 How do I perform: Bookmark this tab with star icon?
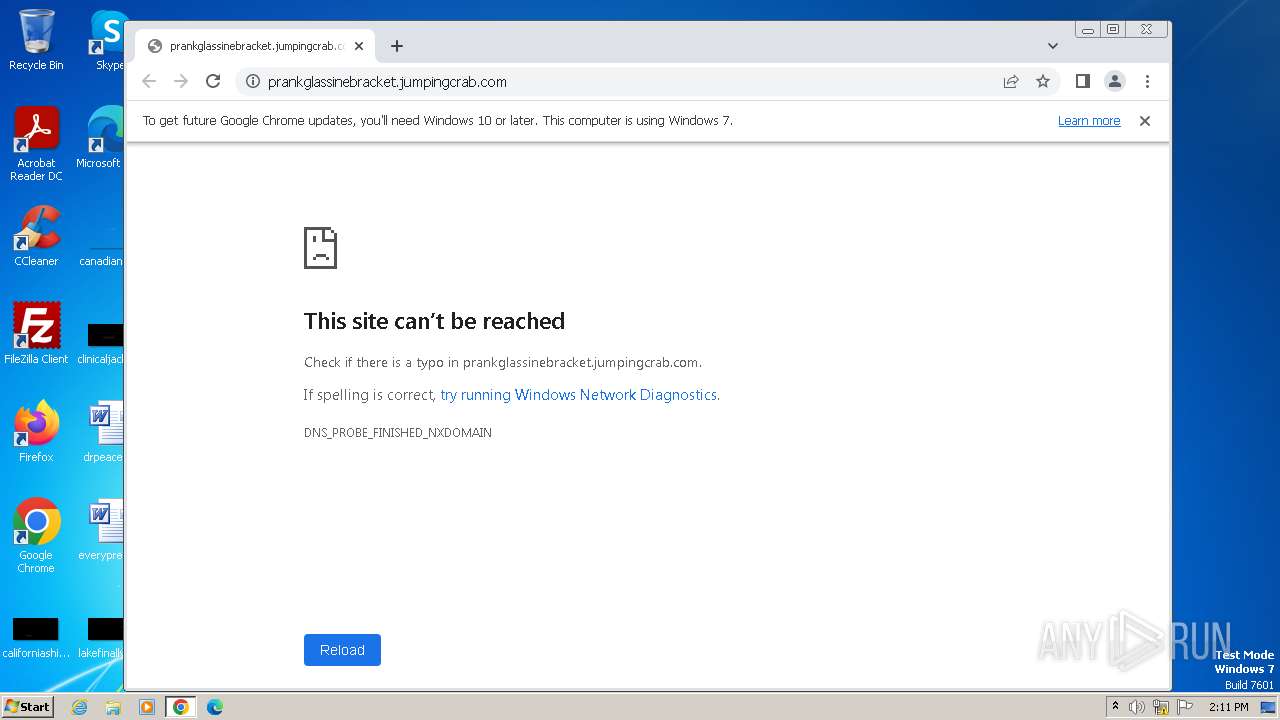pos(1043,82)
